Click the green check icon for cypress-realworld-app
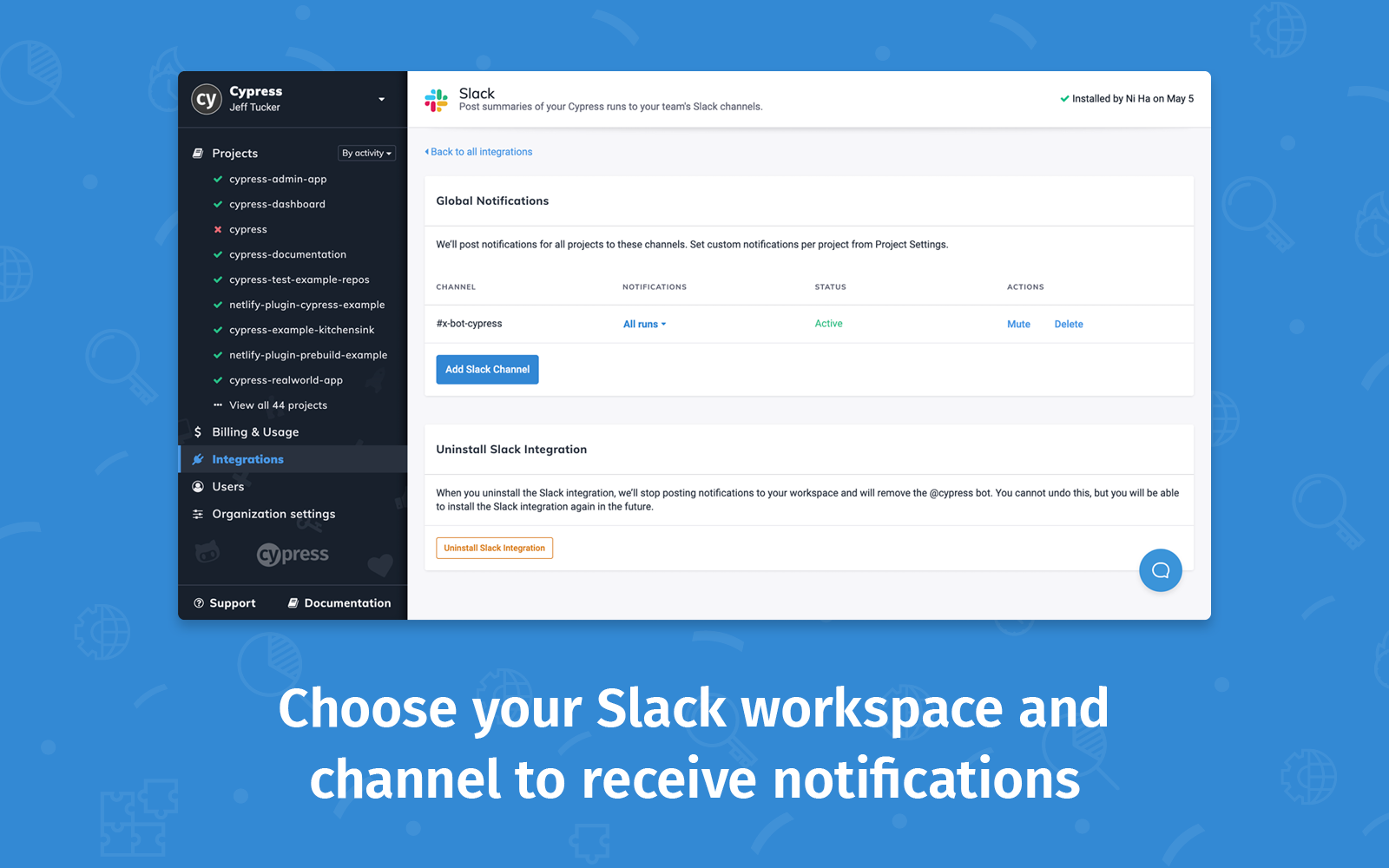1389x868 pixels. [218, 381]
